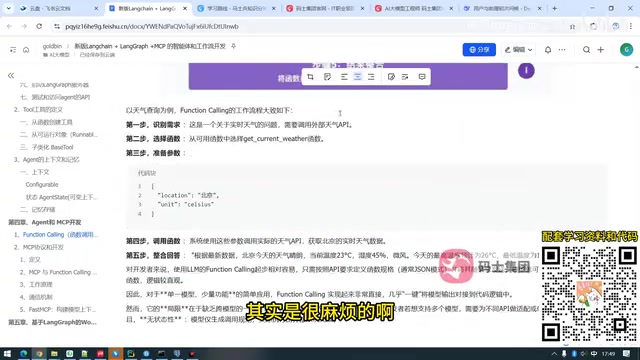The image size is (640, 360).
Task: Open browser extensions icon
Action: click(x=593, y=26)
